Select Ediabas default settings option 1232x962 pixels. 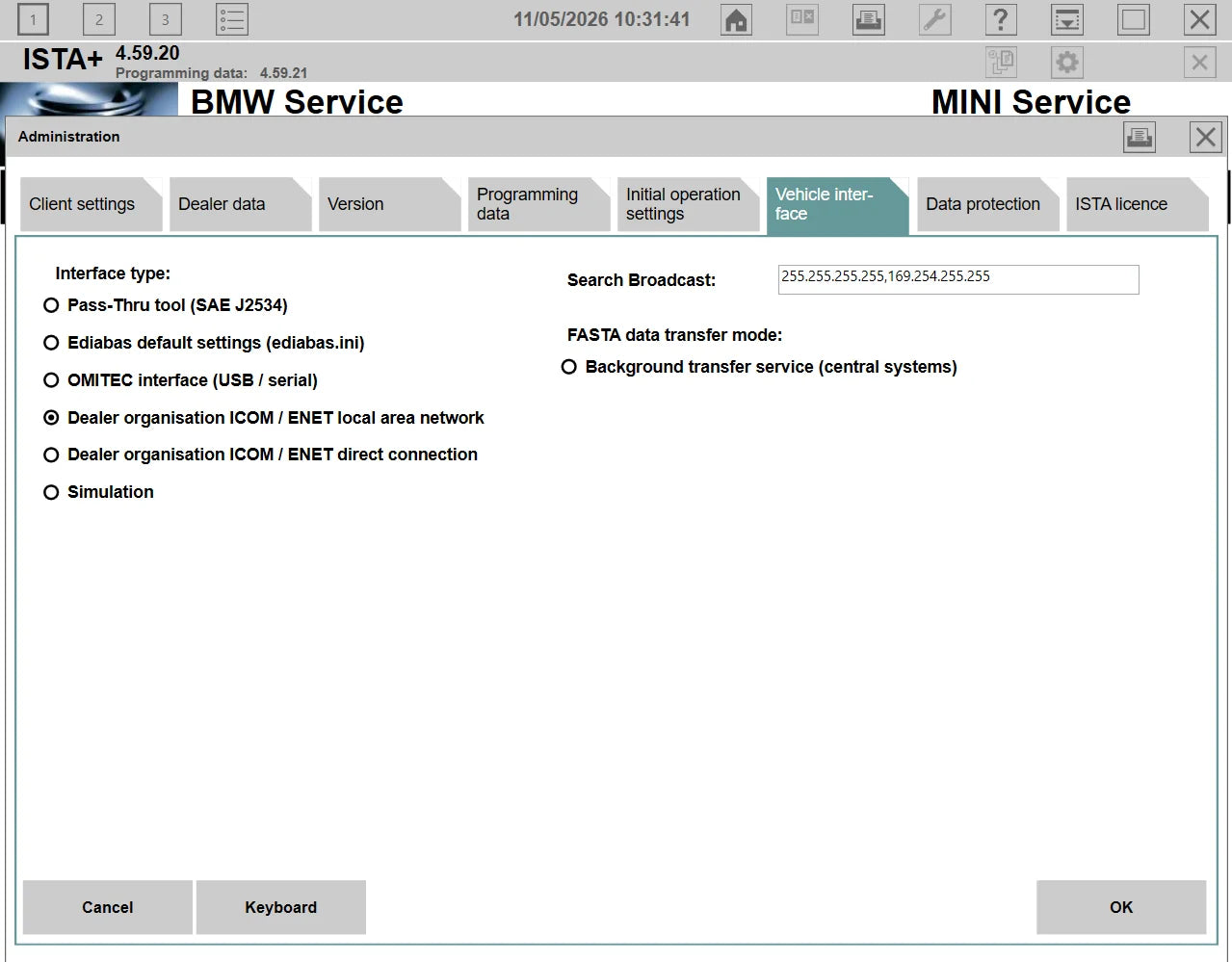coord(204,343)
